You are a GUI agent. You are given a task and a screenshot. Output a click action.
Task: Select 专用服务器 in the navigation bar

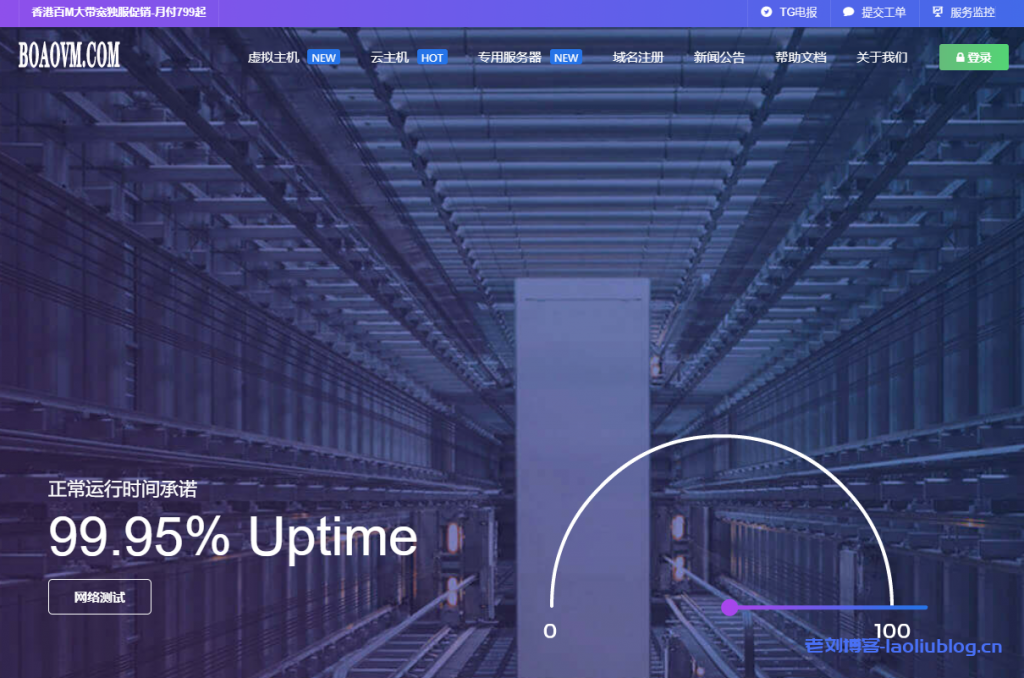click(509, 58)
